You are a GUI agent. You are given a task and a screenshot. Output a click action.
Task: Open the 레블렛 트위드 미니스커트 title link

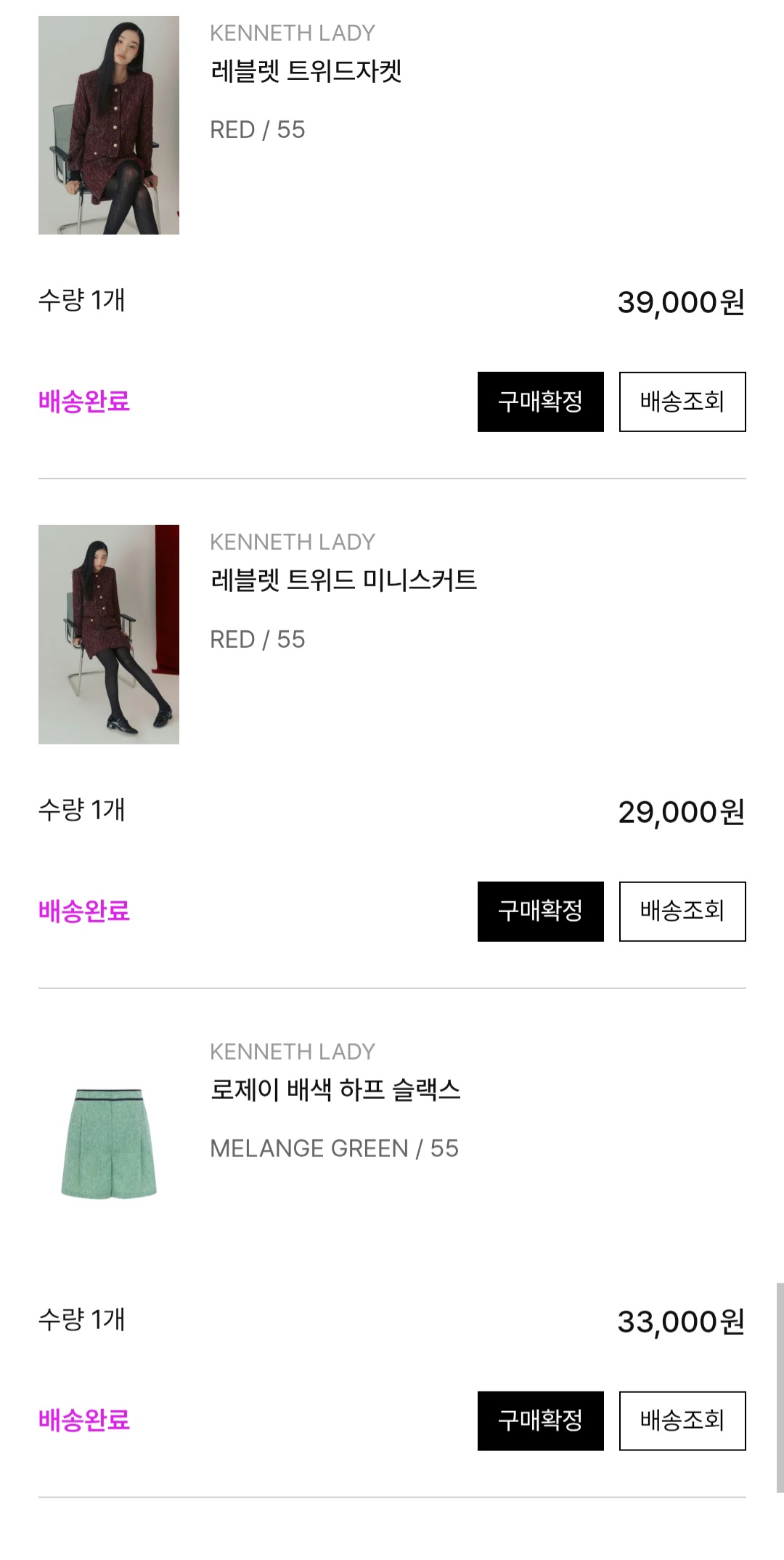[x=343, y=580]
